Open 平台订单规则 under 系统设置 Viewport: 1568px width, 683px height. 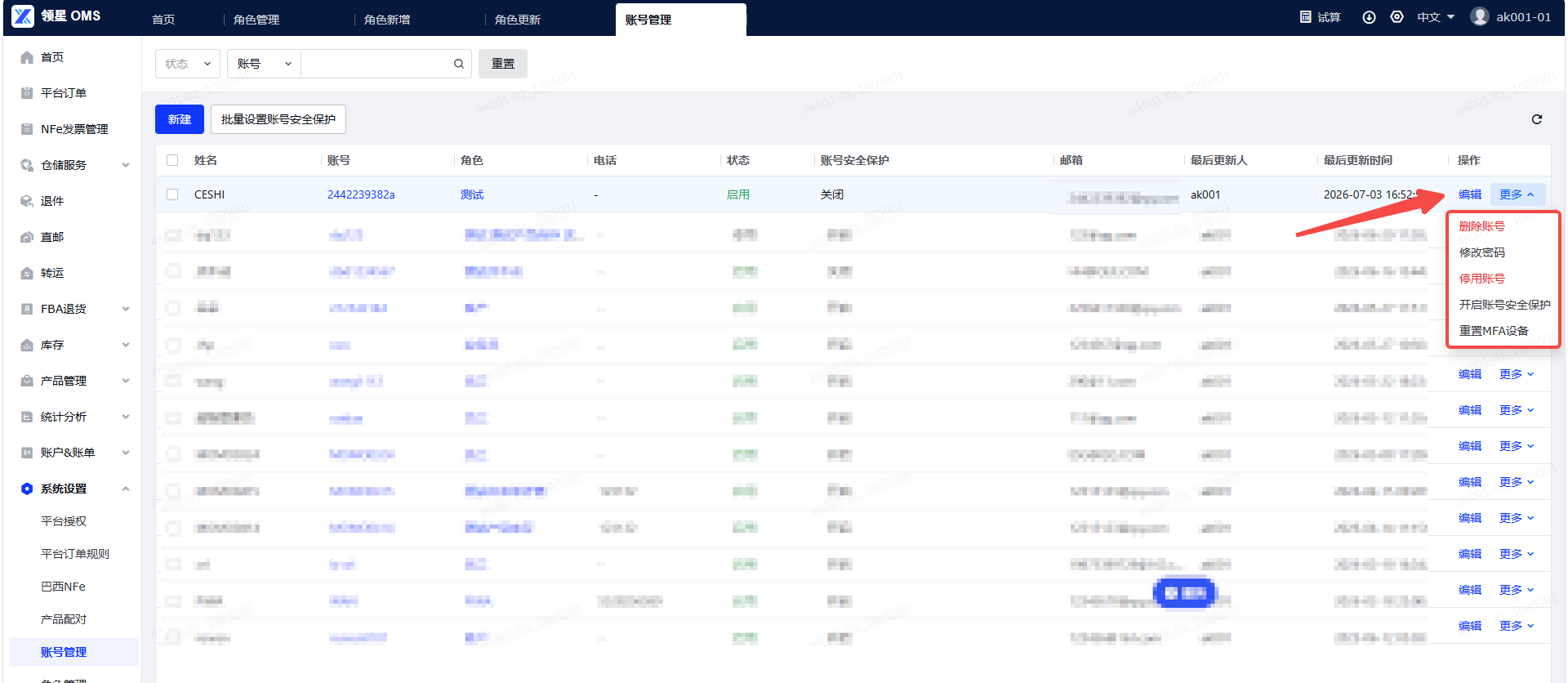point(75,554)
